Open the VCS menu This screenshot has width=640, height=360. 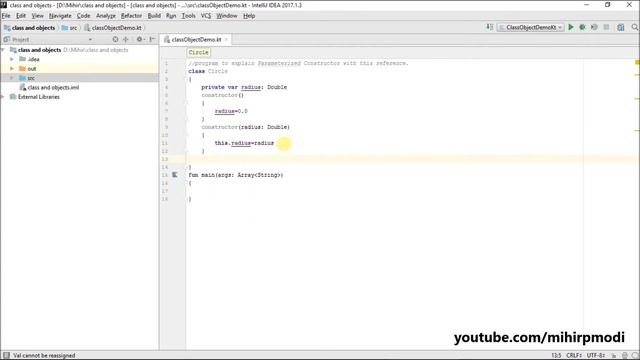pos(206,16)
